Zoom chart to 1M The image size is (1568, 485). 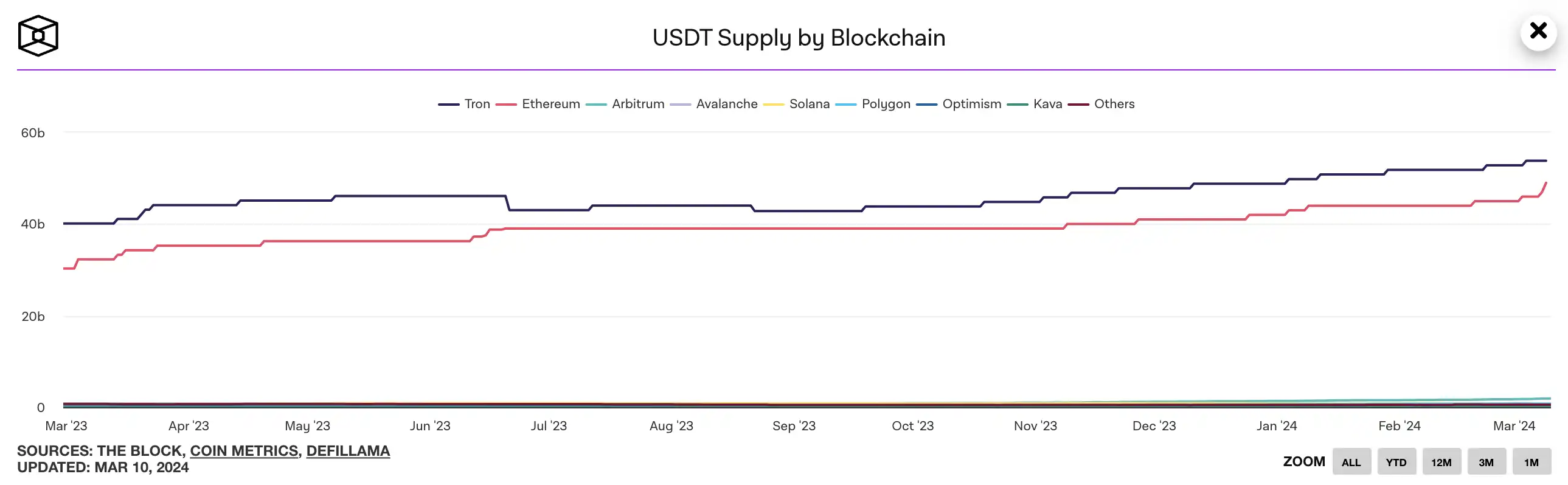[x=1531, y=462]
